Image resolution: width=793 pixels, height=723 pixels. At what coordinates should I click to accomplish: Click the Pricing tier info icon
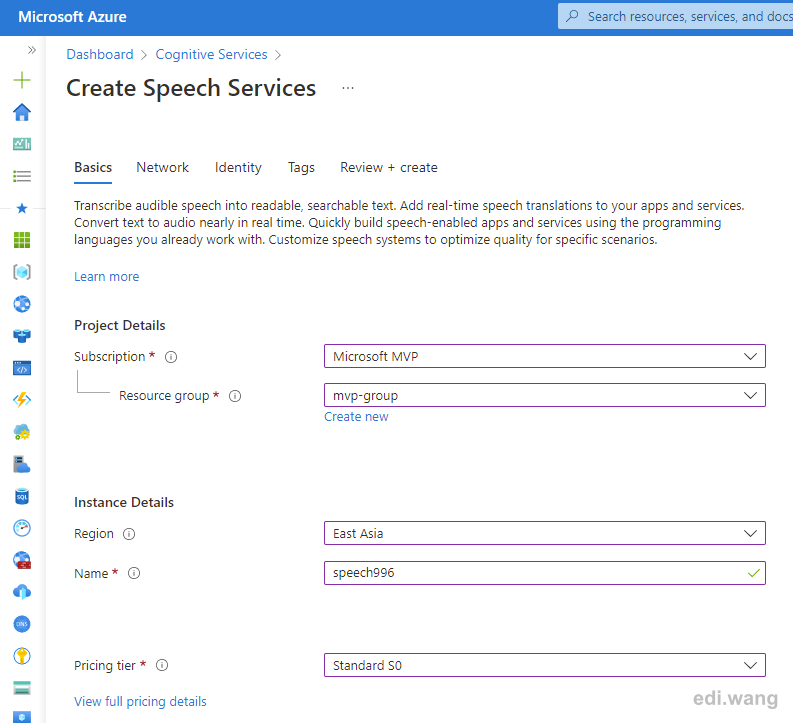[x=162, y=665]
